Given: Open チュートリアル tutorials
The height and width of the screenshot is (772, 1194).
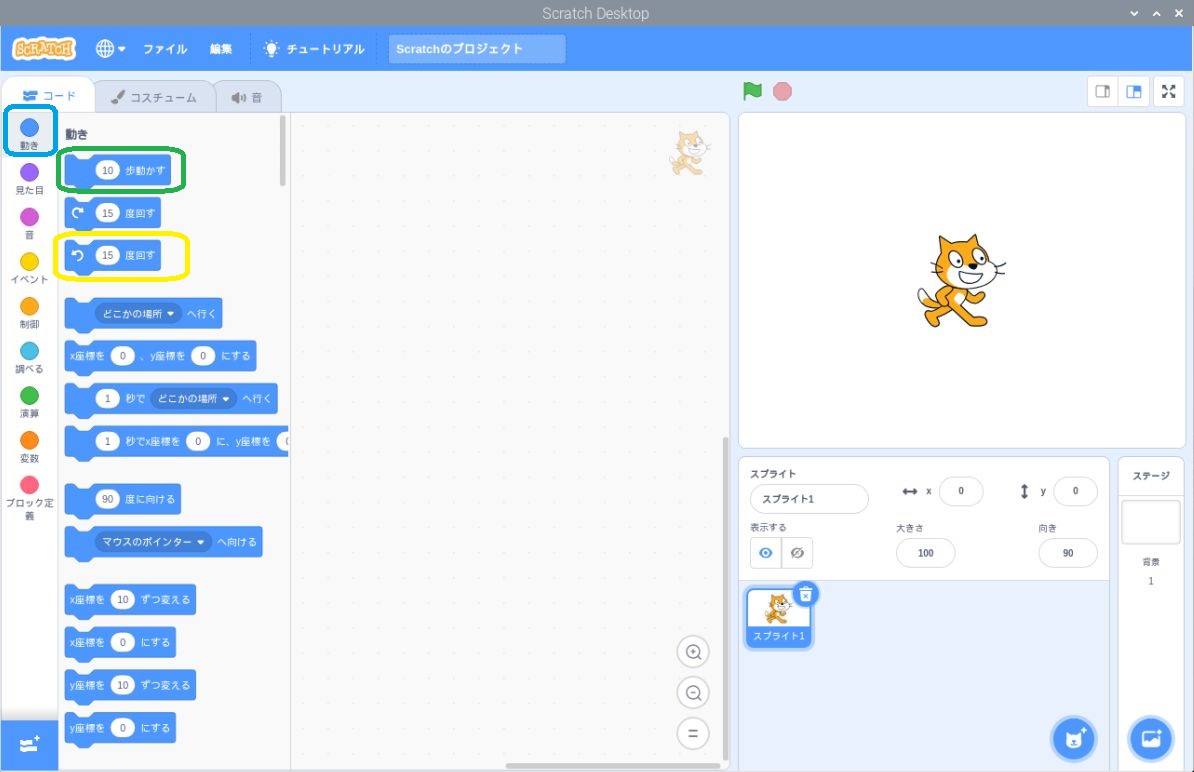Looking at the screenshot, I should pyautogui.click(x=314, y=49).
